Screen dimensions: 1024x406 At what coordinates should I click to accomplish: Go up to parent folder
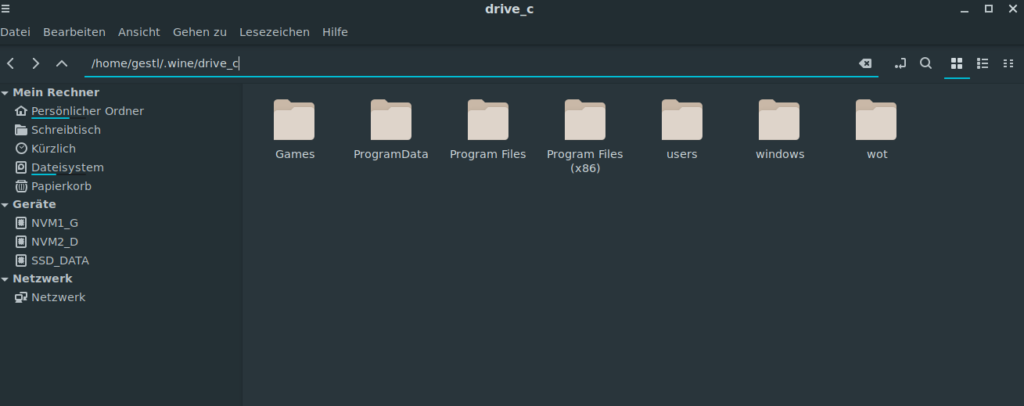(61, 63)
